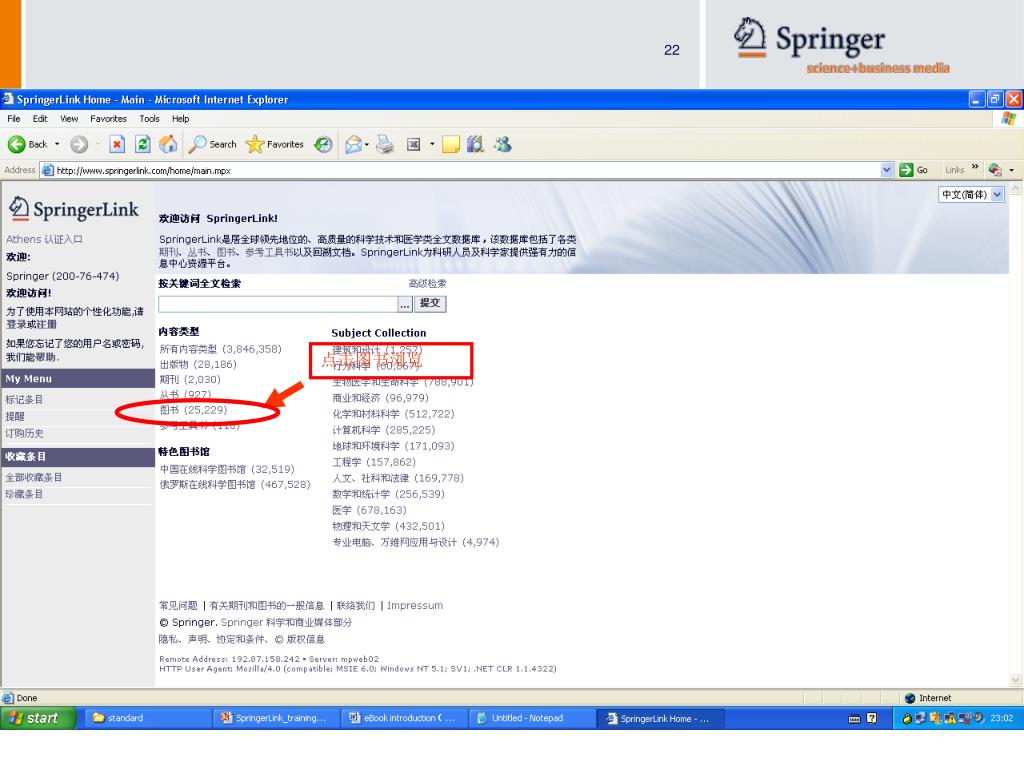Open the View menu
The width and height of the screenshot is (1024, 768).
pyautogui.click(x=69, y=119)
